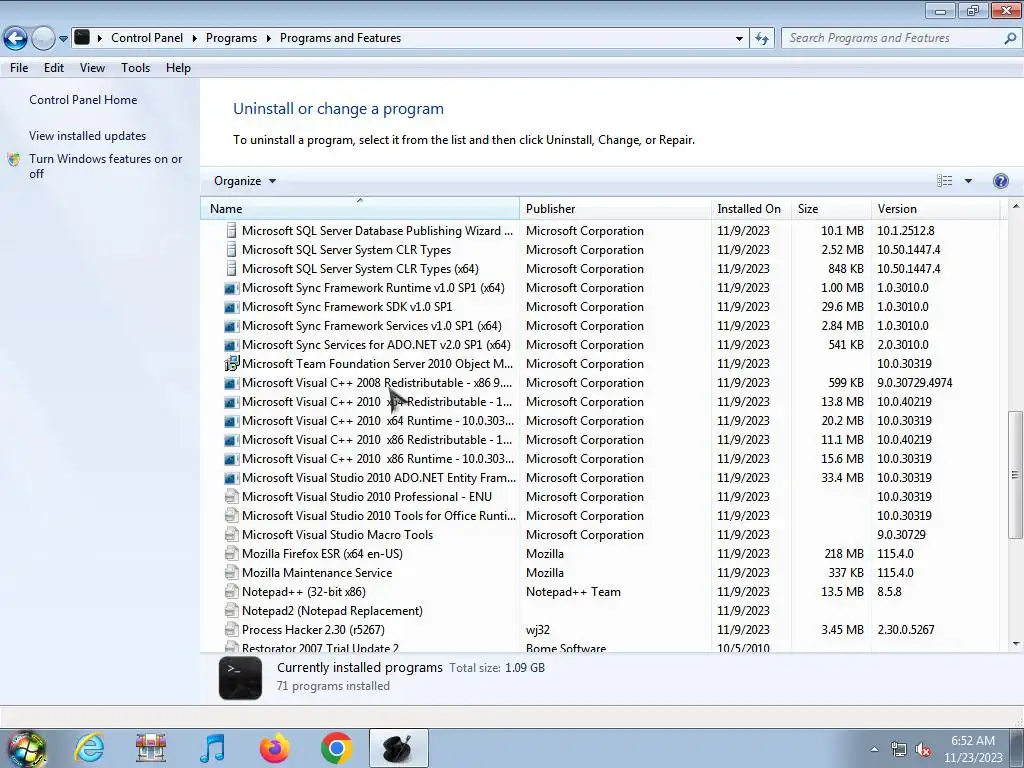This screenshot has height=768, width=1024.
Task: Click the music note taskbar icon
Action: pos(213,748)
